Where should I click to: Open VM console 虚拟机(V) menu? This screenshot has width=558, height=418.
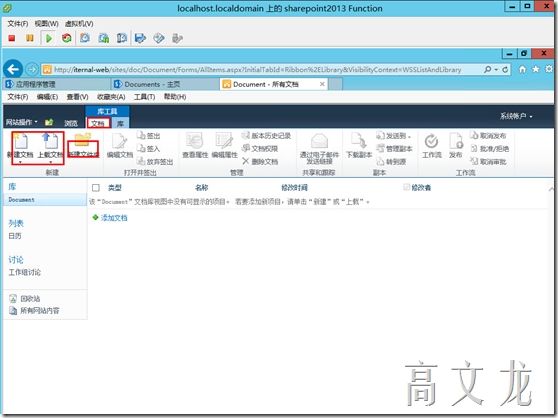pyautogui.click(x=79, y=23)
